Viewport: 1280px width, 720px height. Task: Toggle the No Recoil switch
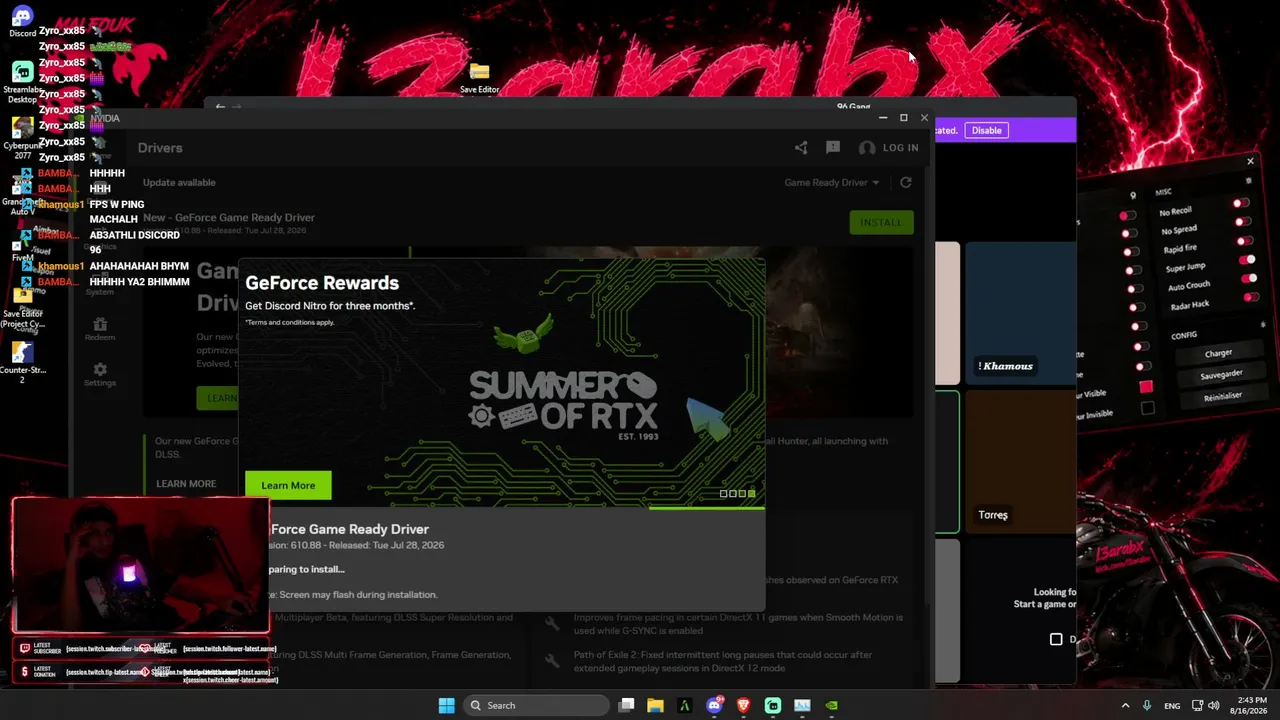click(x=1240, y=204)
